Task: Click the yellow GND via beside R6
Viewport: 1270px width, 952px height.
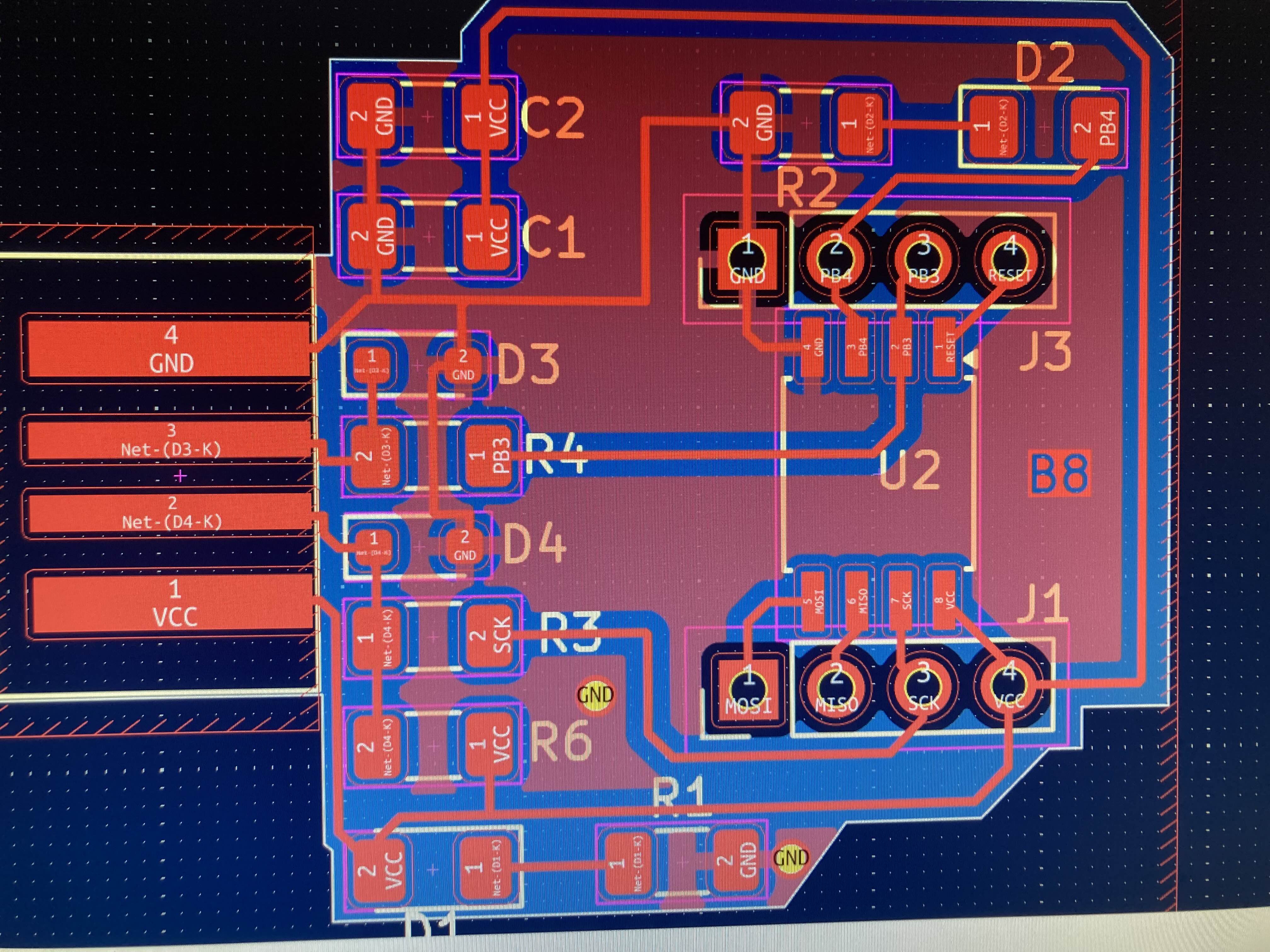Action: point(595,695)
